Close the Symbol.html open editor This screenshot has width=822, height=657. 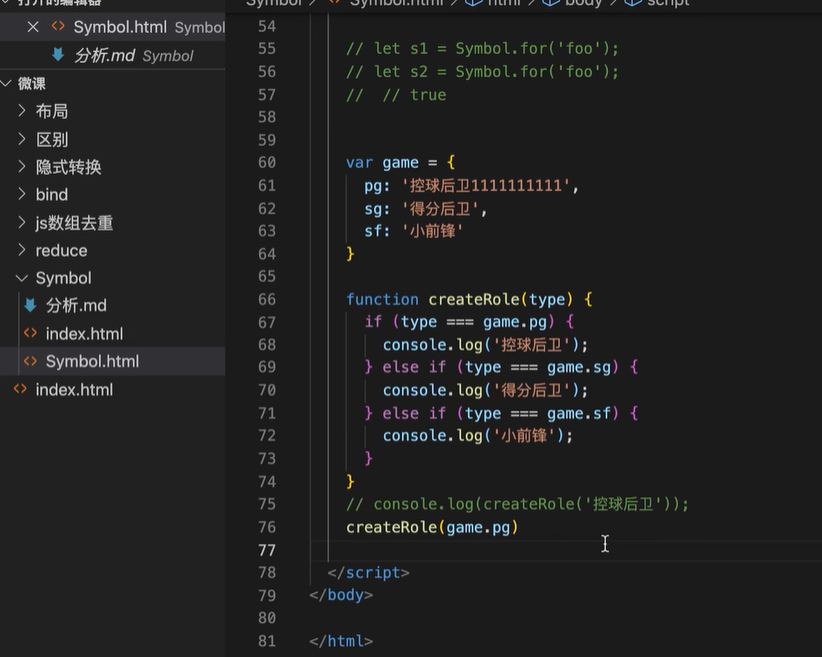pyautogui.click(x=33, y=27)
